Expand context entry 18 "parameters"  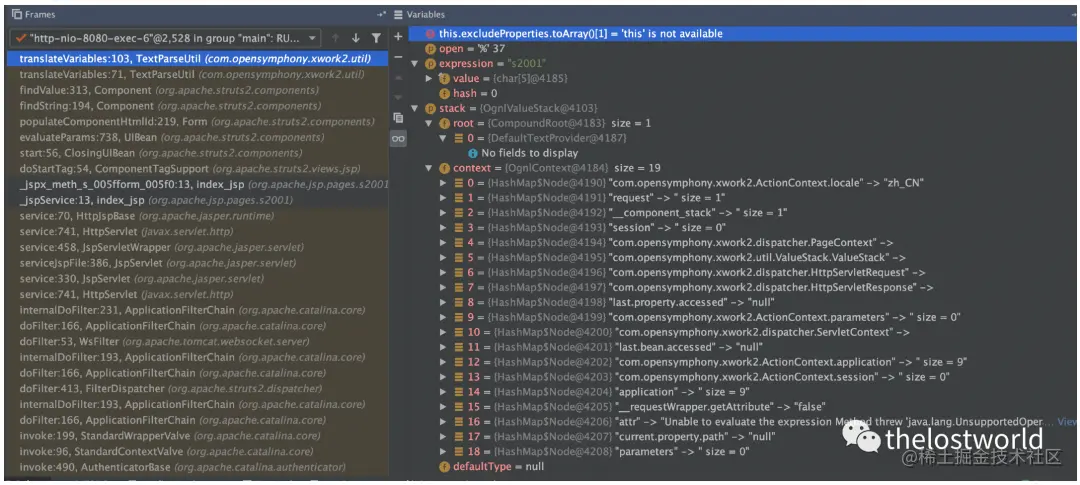444,451
